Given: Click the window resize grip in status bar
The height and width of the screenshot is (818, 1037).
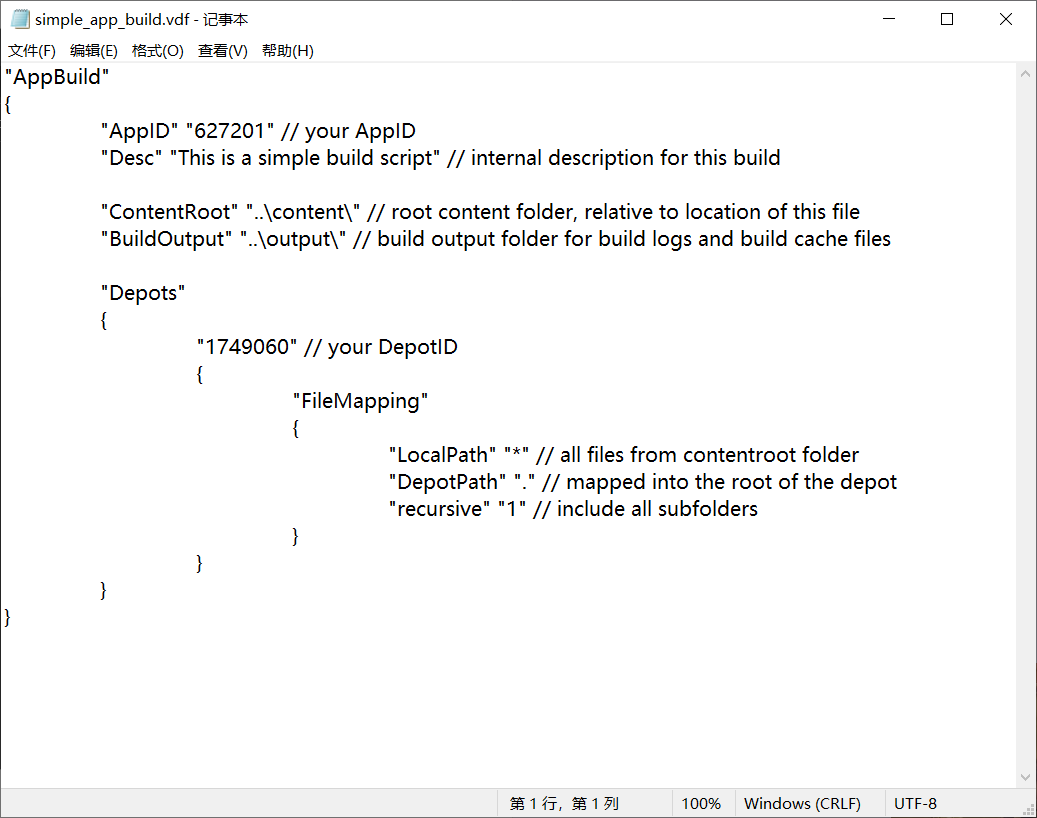Looking at the screenshot, I should [x=1028, y=809].
